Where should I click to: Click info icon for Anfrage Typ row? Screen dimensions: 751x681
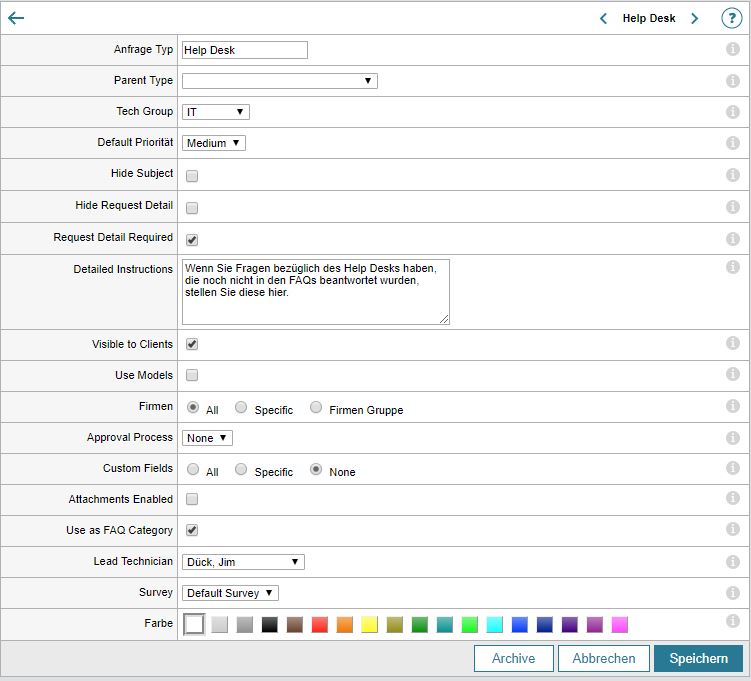pos(733,49)
